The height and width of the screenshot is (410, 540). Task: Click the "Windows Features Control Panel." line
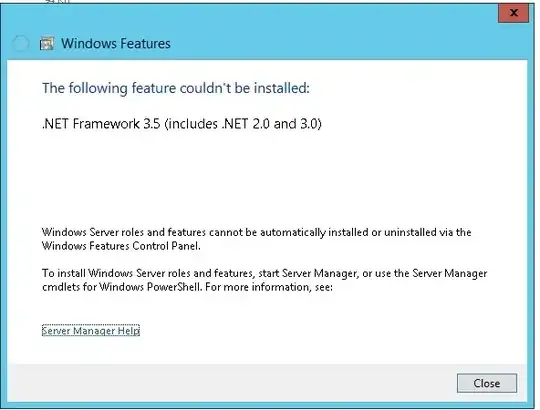tap(121, 246)
